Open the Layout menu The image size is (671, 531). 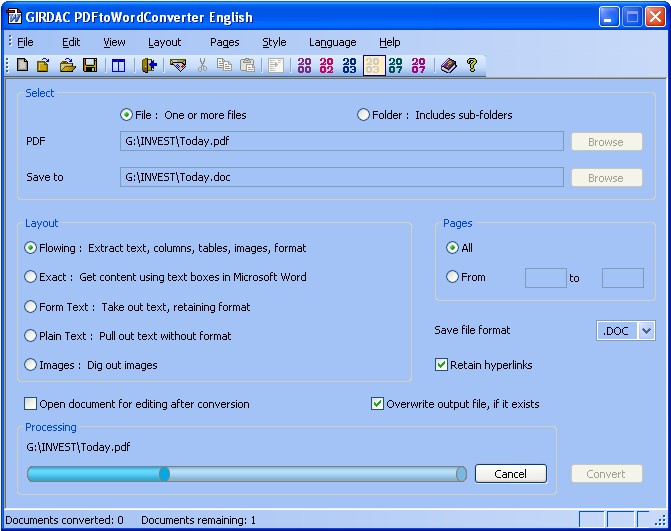(165, 42)
